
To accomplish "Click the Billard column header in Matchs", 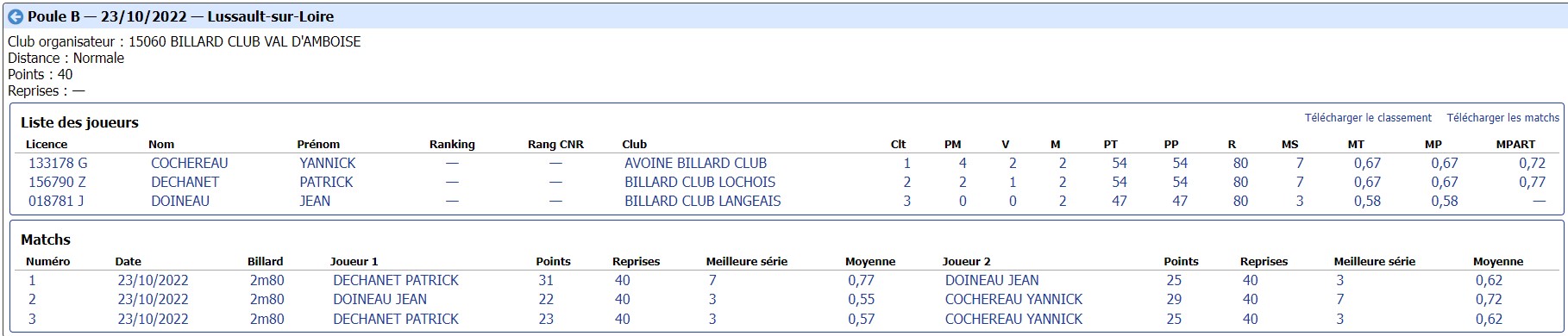I will pos(265,262).
